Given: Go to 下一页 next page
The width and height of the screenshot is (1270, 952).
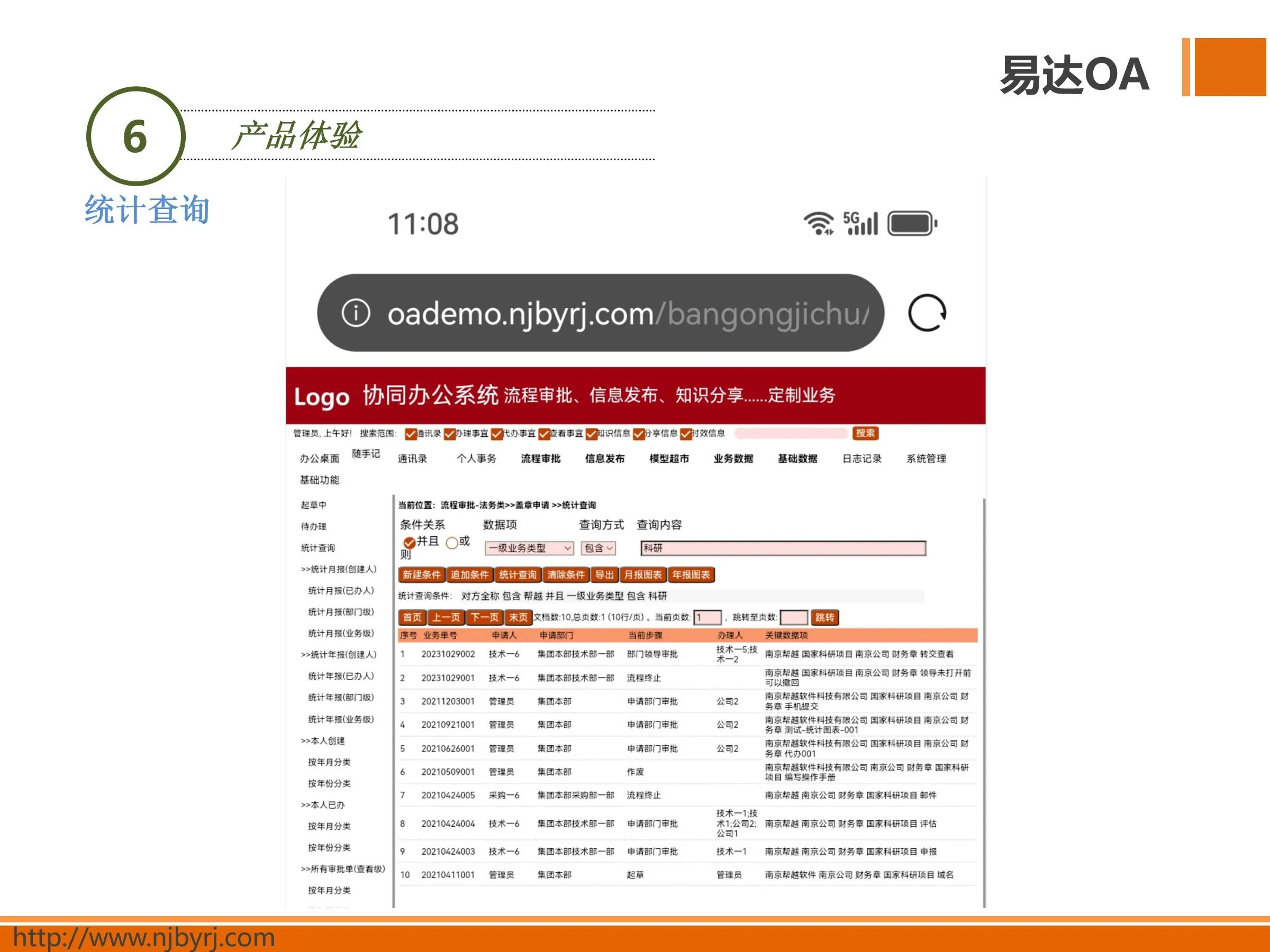Looking at the screenshot, I should [485, 617].
